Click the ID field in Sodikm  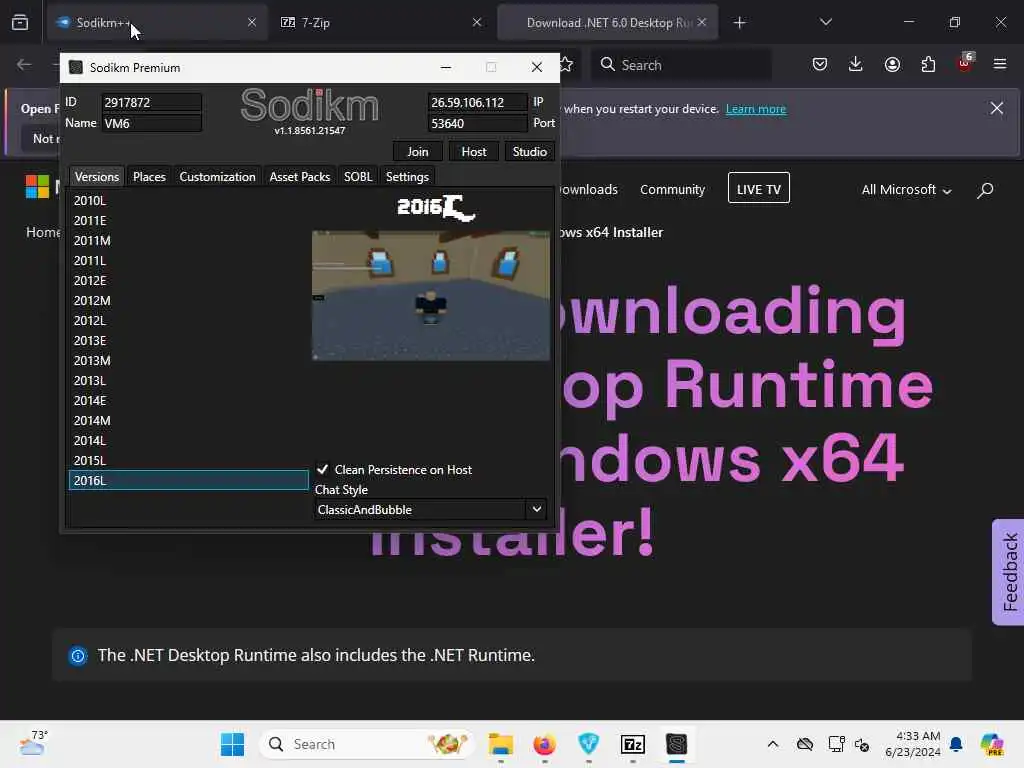[152, 103]
